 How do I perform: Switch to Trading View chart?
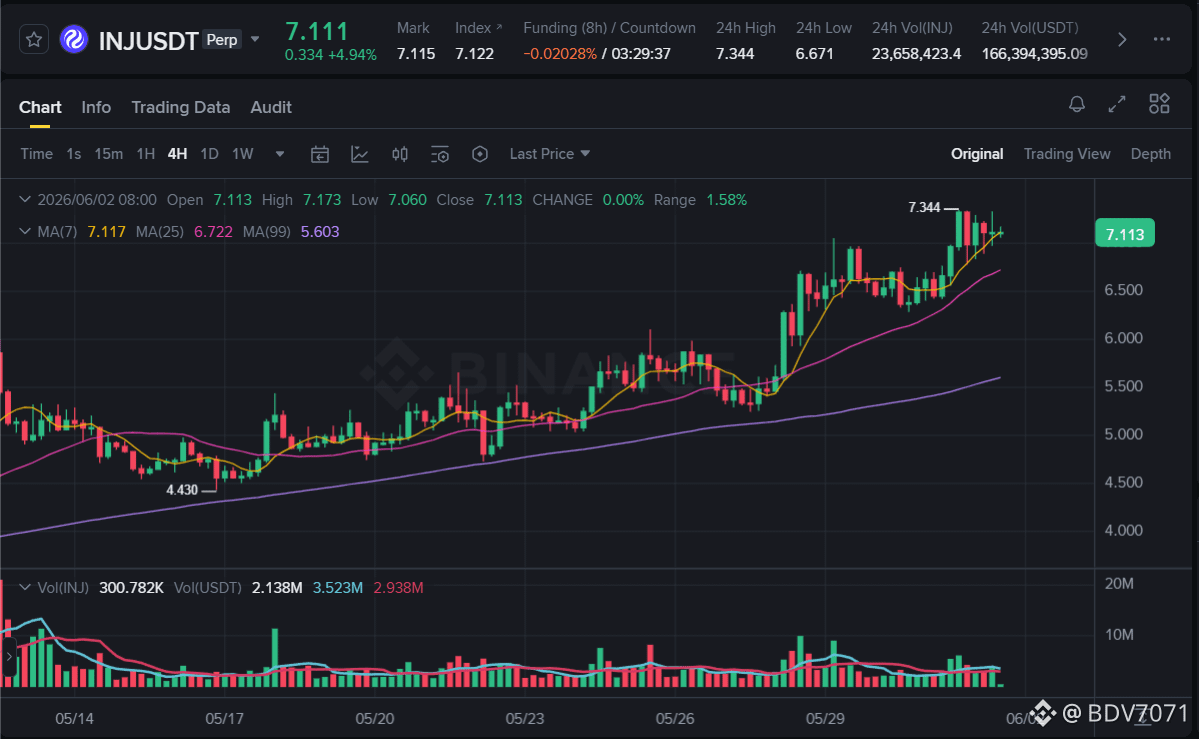(1067, 154)
